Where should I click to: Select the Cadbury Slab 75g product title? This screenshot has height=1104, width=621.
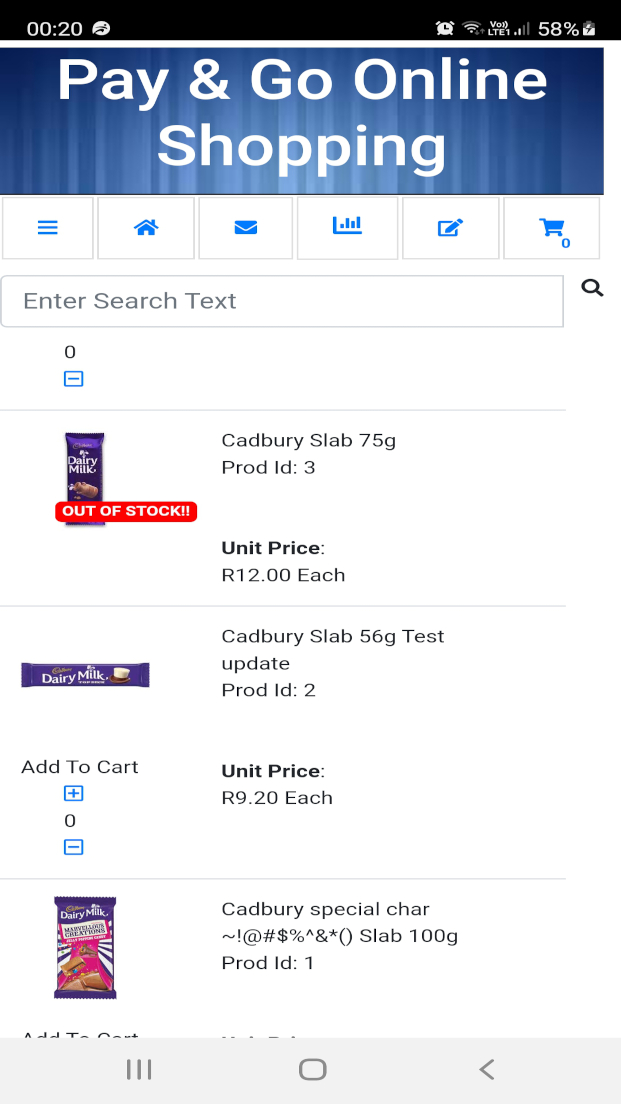click(x=309, y=440)
